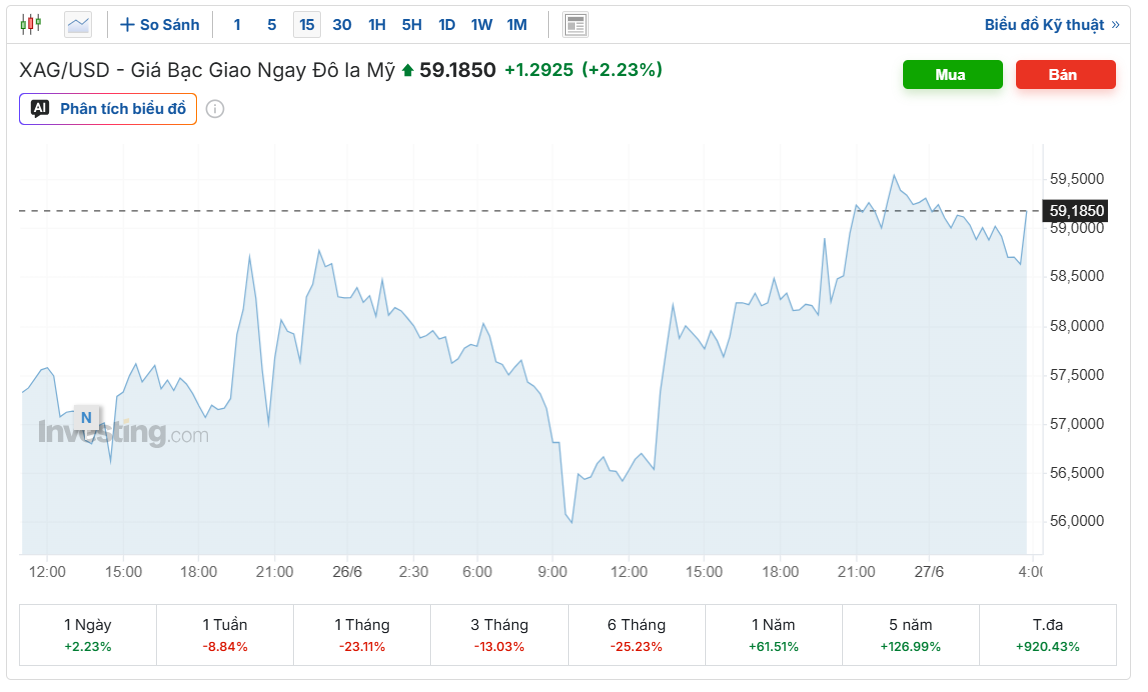This screenshot has height=692, width=1148.
Task: Click the 57,0000 axis price label
Action: click(x=1077, y=424)
